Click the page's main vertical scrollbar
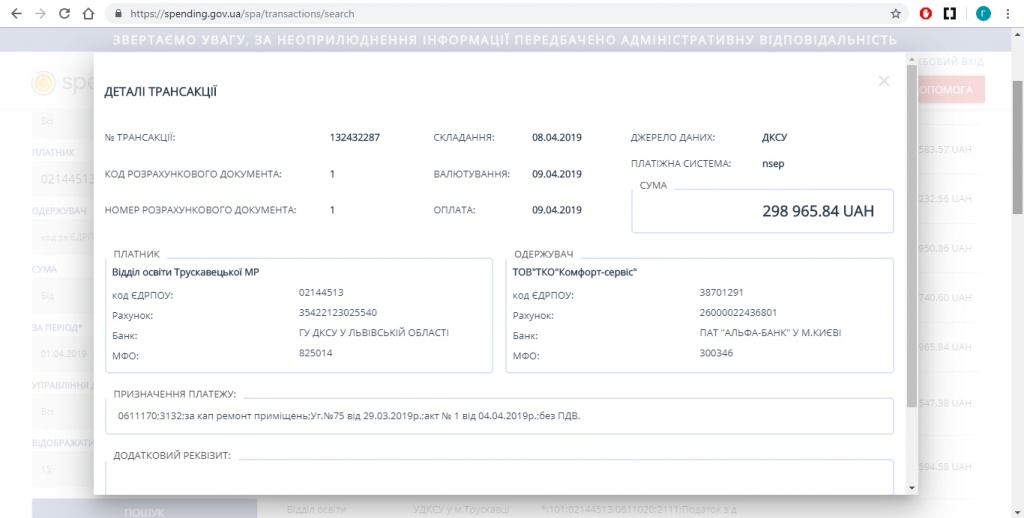This screenshot has height=518, width=1024. point(1017,148)
